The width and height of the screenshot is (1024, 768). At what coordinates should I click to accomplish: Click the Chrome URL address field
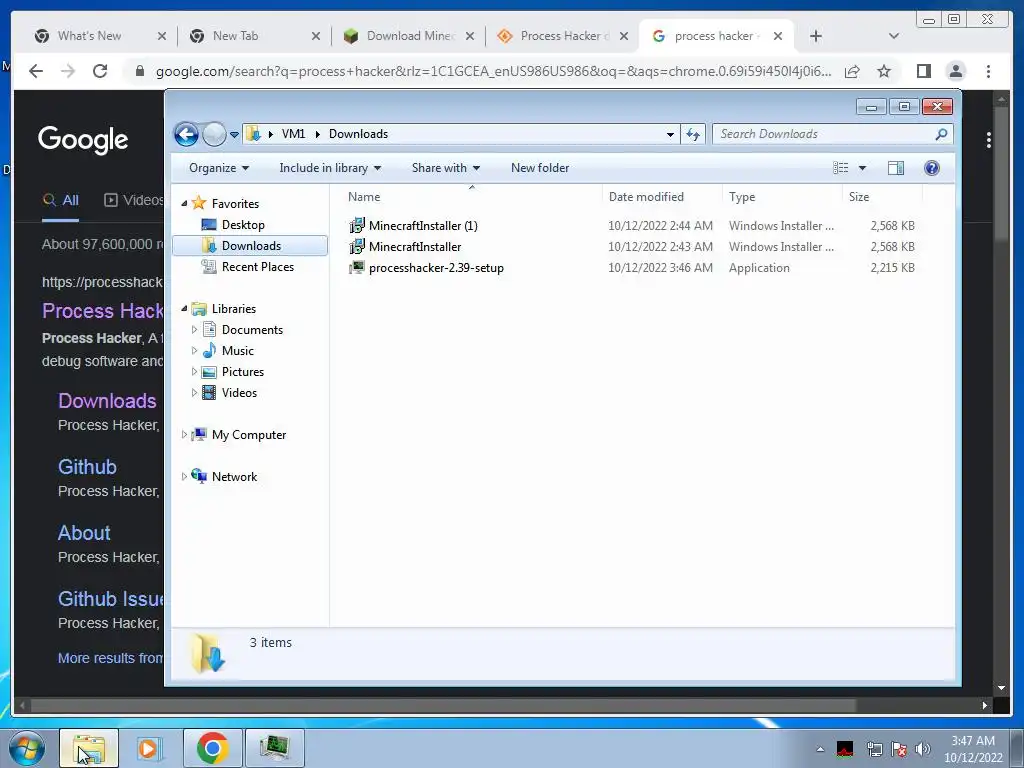(x=494, y=71)
